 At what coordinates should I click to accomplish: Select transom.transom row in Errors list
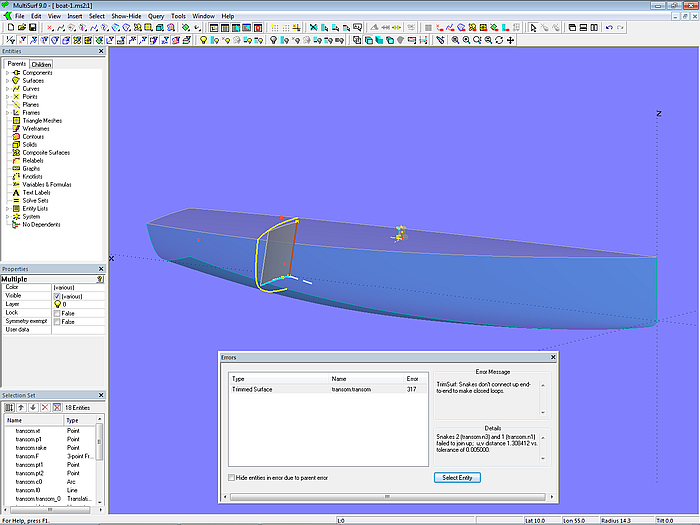tap(350, 389)
